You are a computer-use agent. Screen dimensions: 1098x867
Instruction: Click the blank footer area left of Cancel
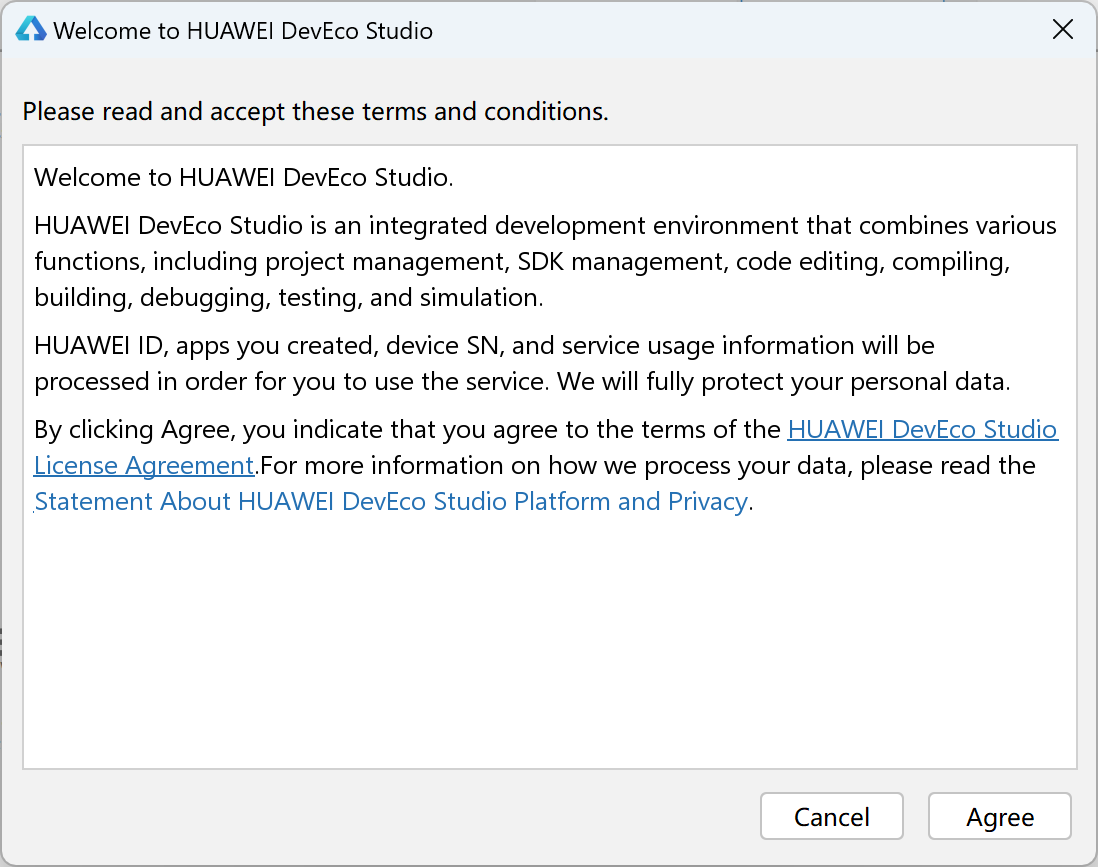[380, 817]
